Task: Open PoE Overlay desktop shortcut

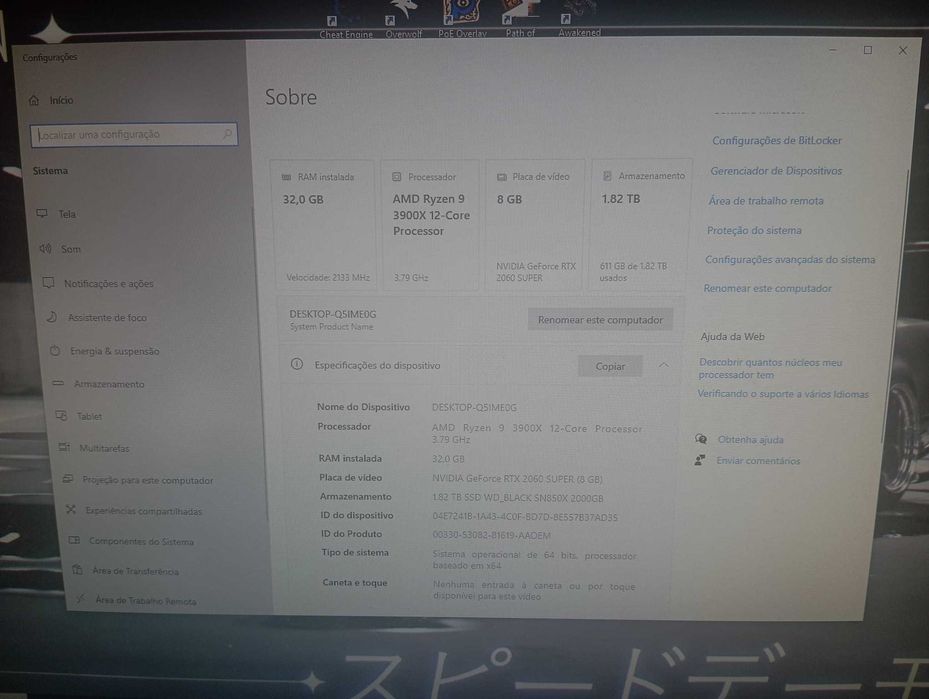Action: point(462,19)
